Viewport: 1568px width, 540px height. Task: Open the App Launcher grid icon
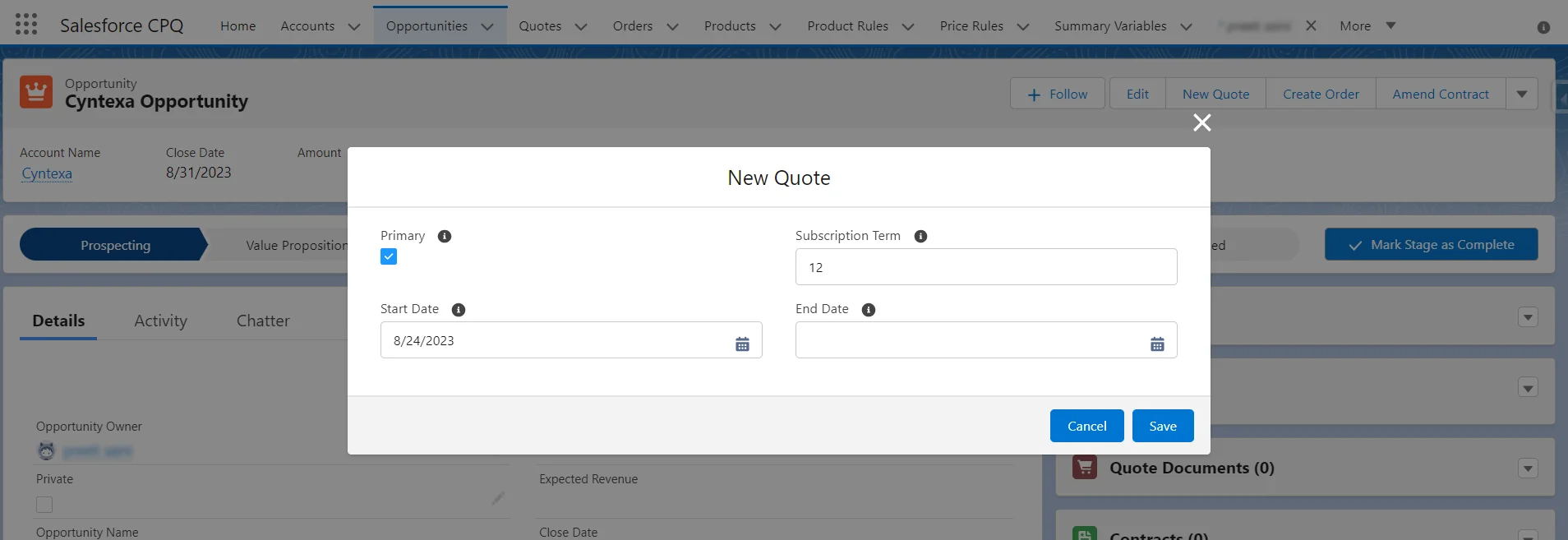point(26,25)
